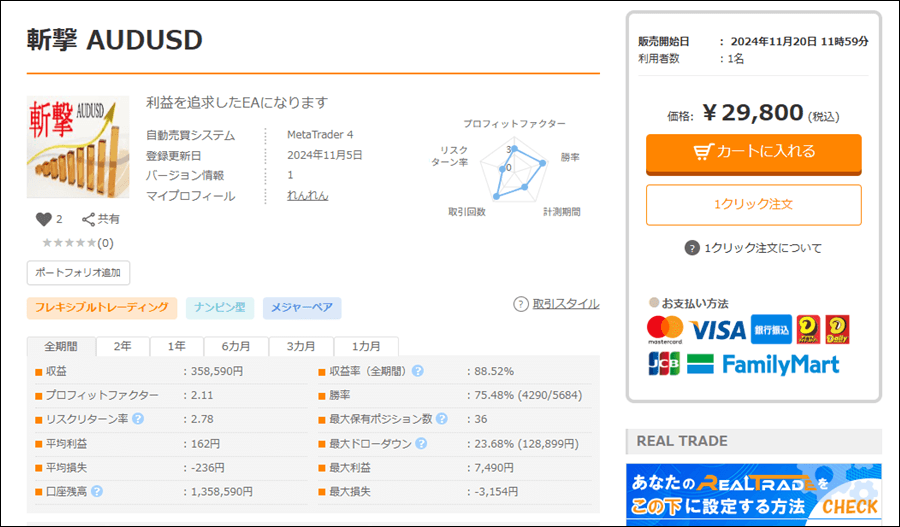Select the 6カ月 period tab
900x527 pixels.
click(236, 346)
